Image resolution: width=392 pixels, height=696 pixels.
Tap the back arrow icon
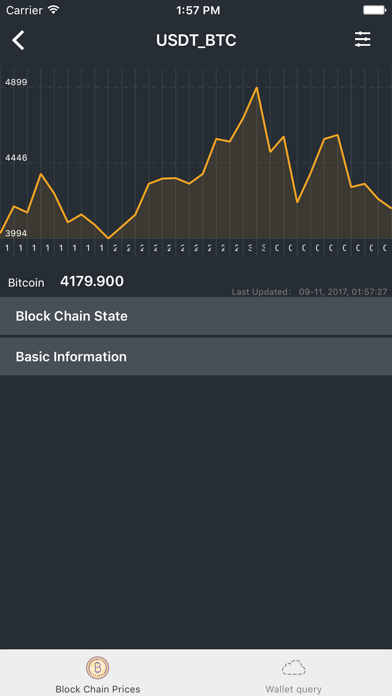(x=18, y=40)
